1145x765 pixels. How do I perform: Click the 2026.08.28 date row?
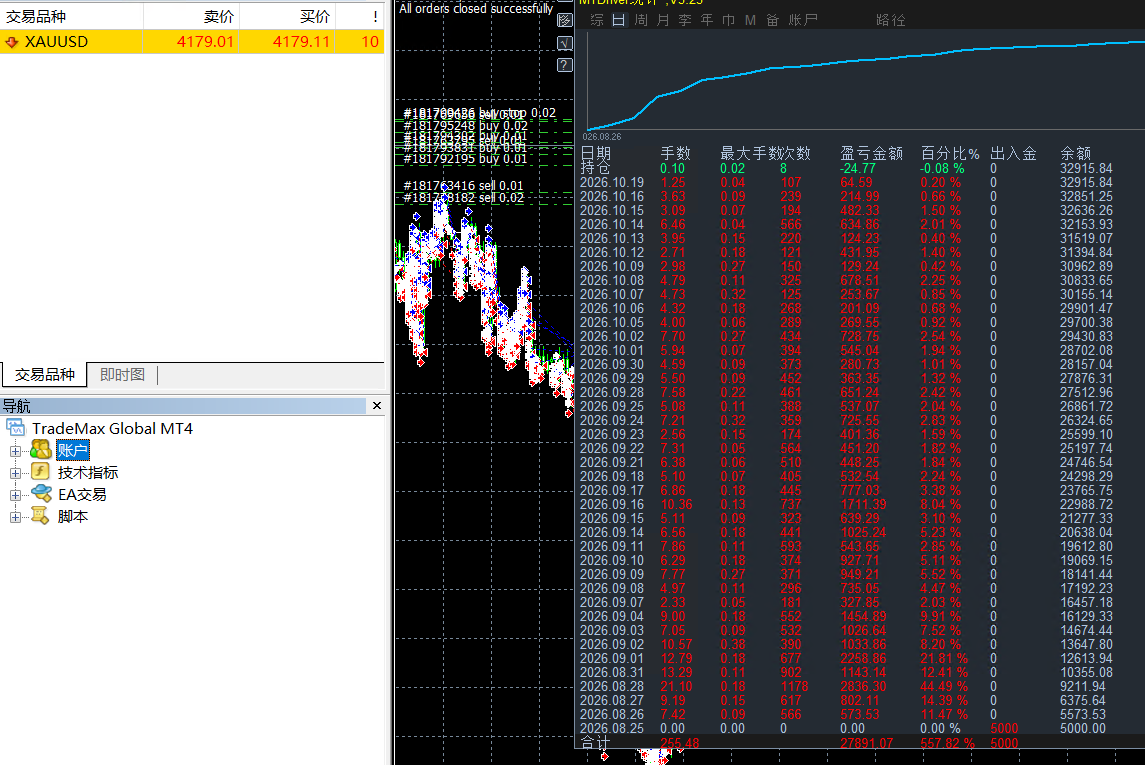click(847, 686)
